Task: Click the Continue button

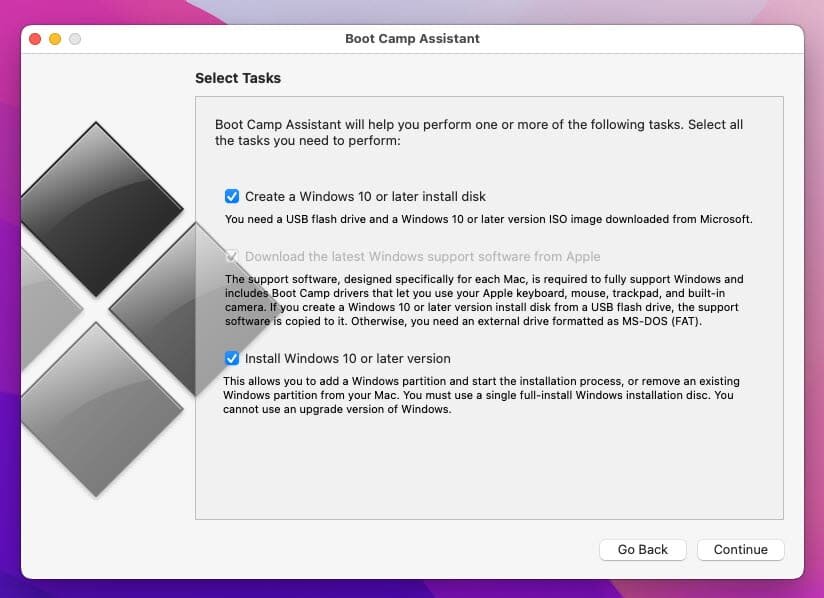Action: [740, 550]
